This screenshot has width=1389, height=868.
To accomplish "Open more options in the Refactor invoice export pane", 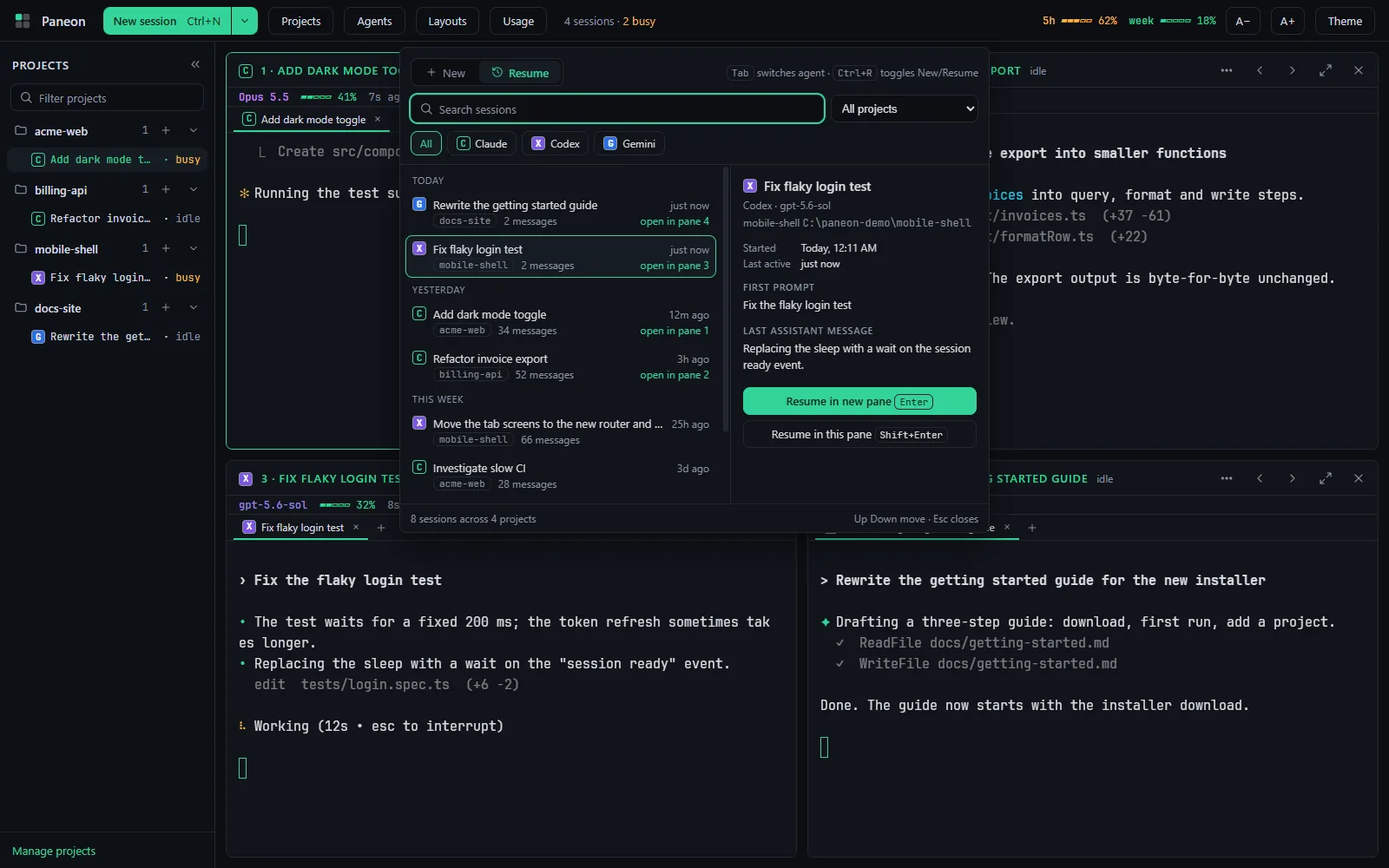I will [1227, 70].
